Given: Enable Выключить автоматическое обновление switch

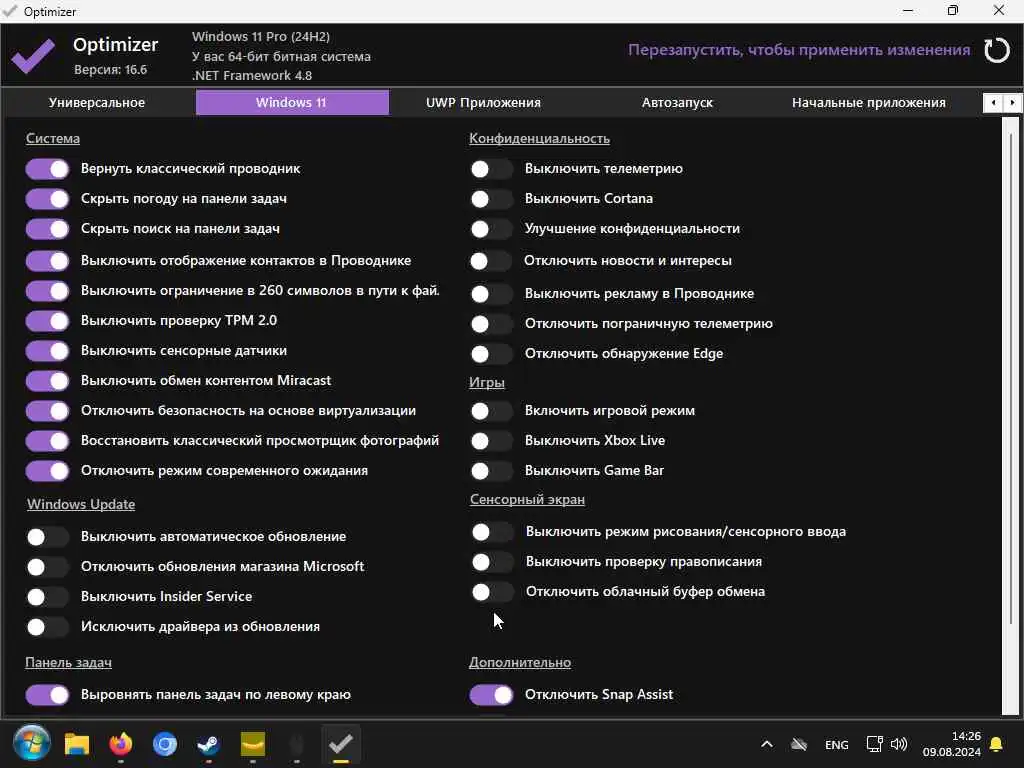Looking at the screenshot, I should [x=47, y=537].
